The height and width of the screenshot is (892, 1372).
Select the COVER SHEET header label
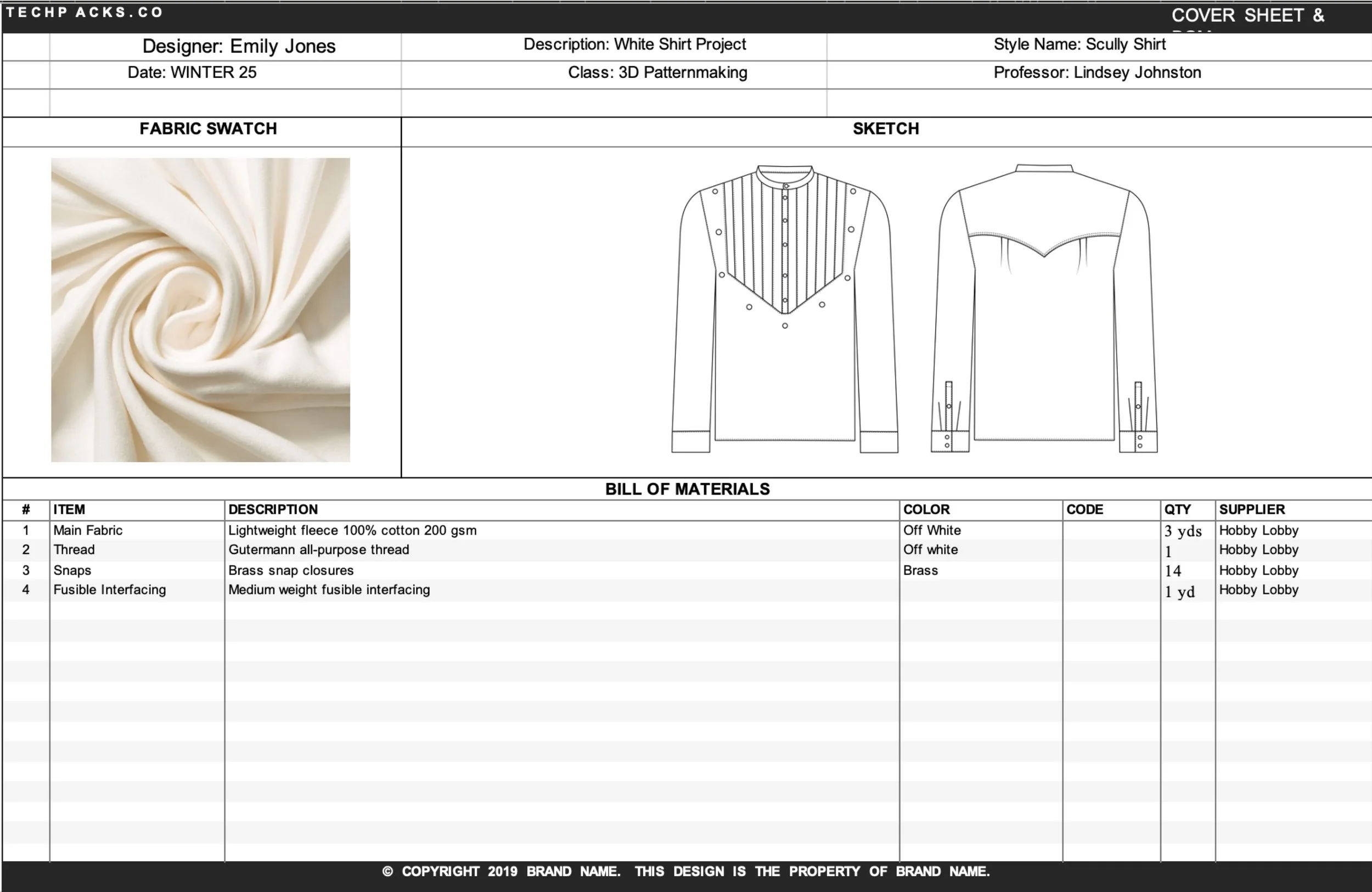tap(1248, 15)
